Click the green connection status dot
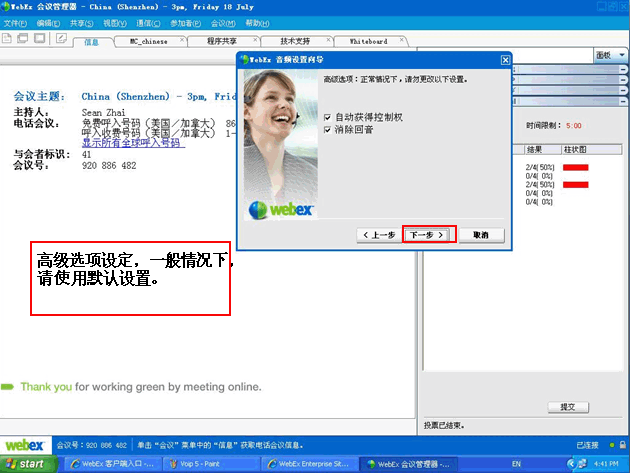The height and width of the screenshot is (473, 630). click(x=612, y=445)
